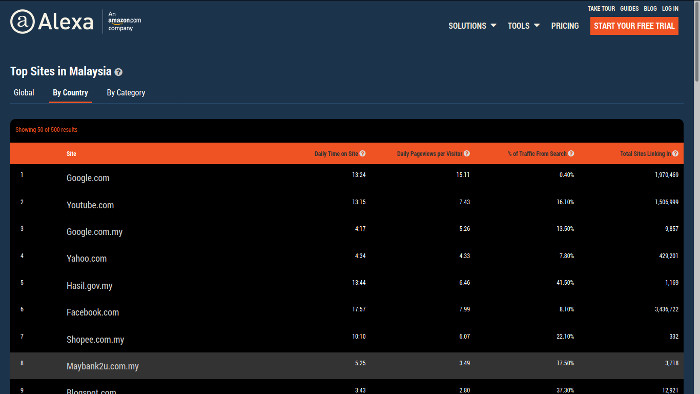Click Daily Pageviews per Visitor help icon

pos(467,153)
